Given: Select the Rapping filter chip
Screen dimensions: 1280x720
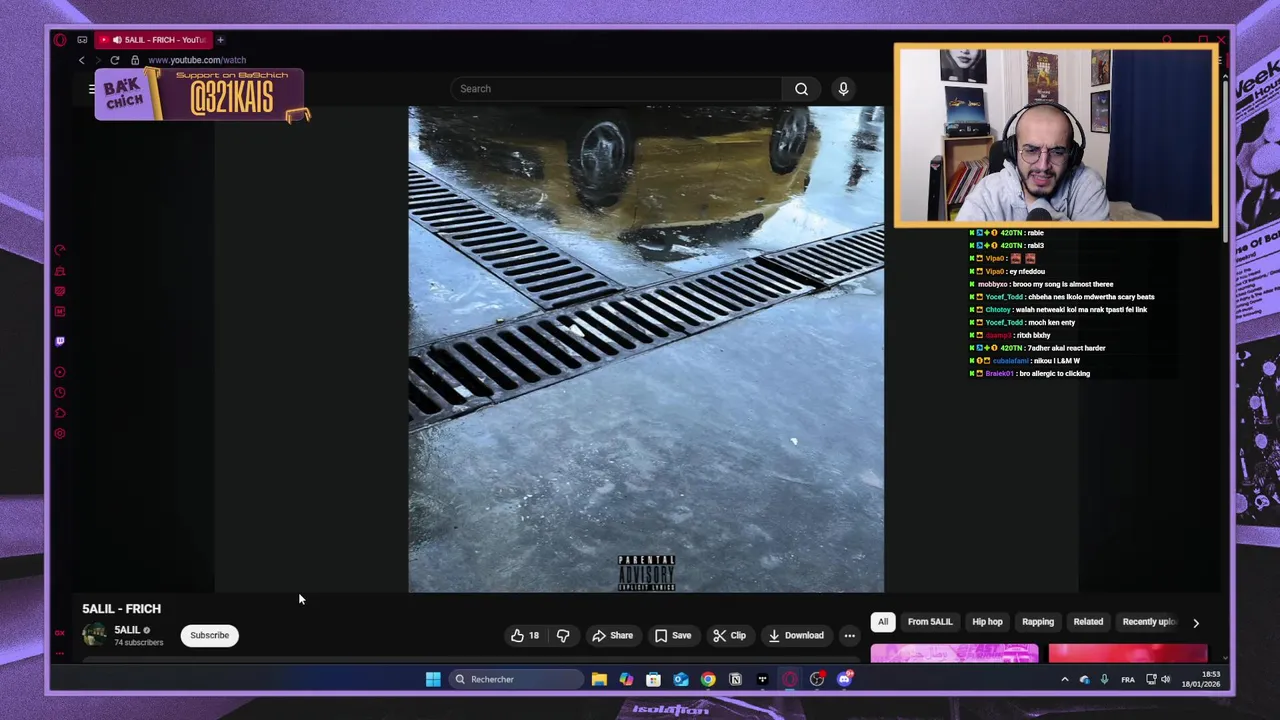Looking at the screenshot, I should click(1038, 622).
